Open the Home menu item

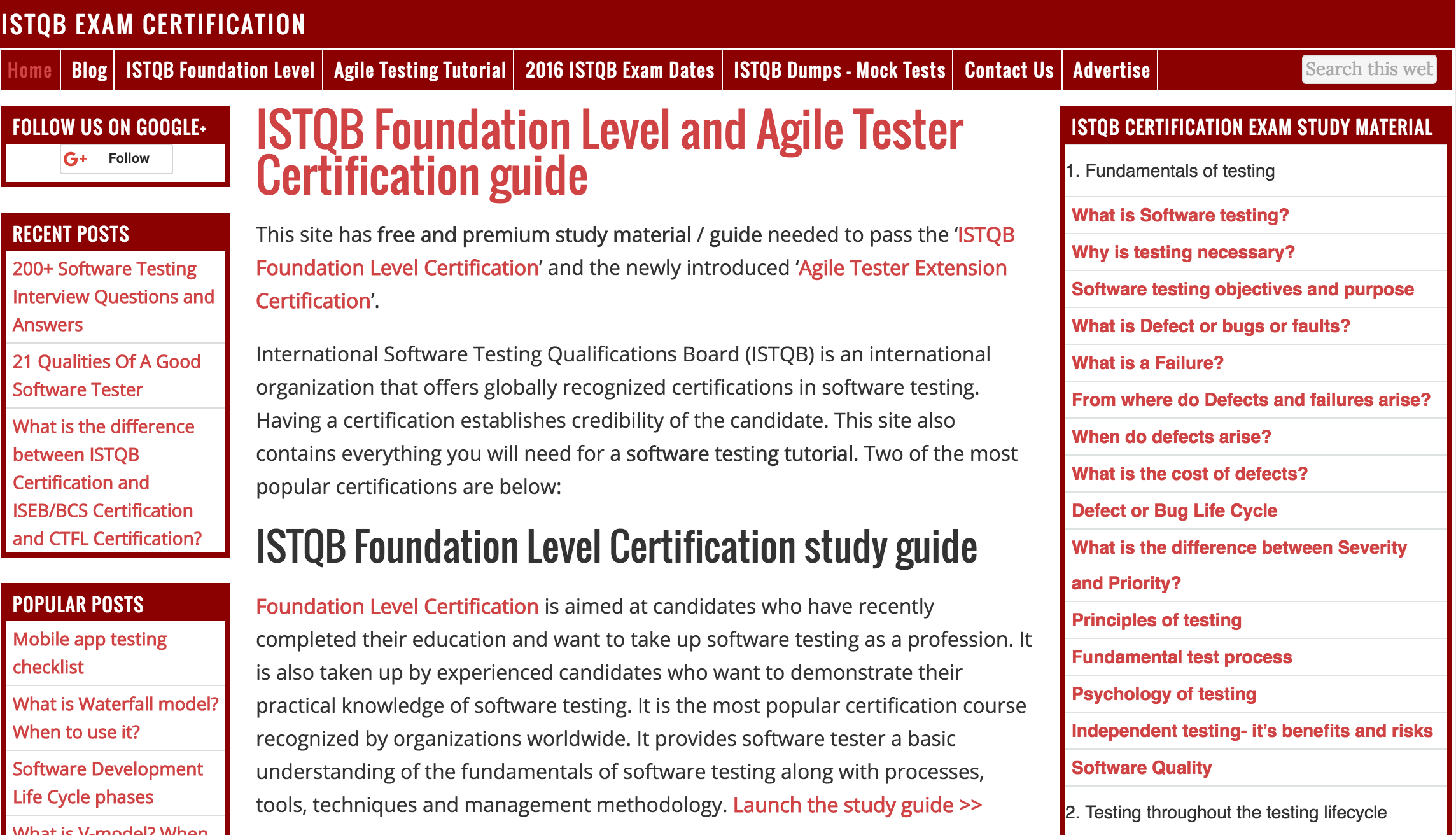pos(30,70)
